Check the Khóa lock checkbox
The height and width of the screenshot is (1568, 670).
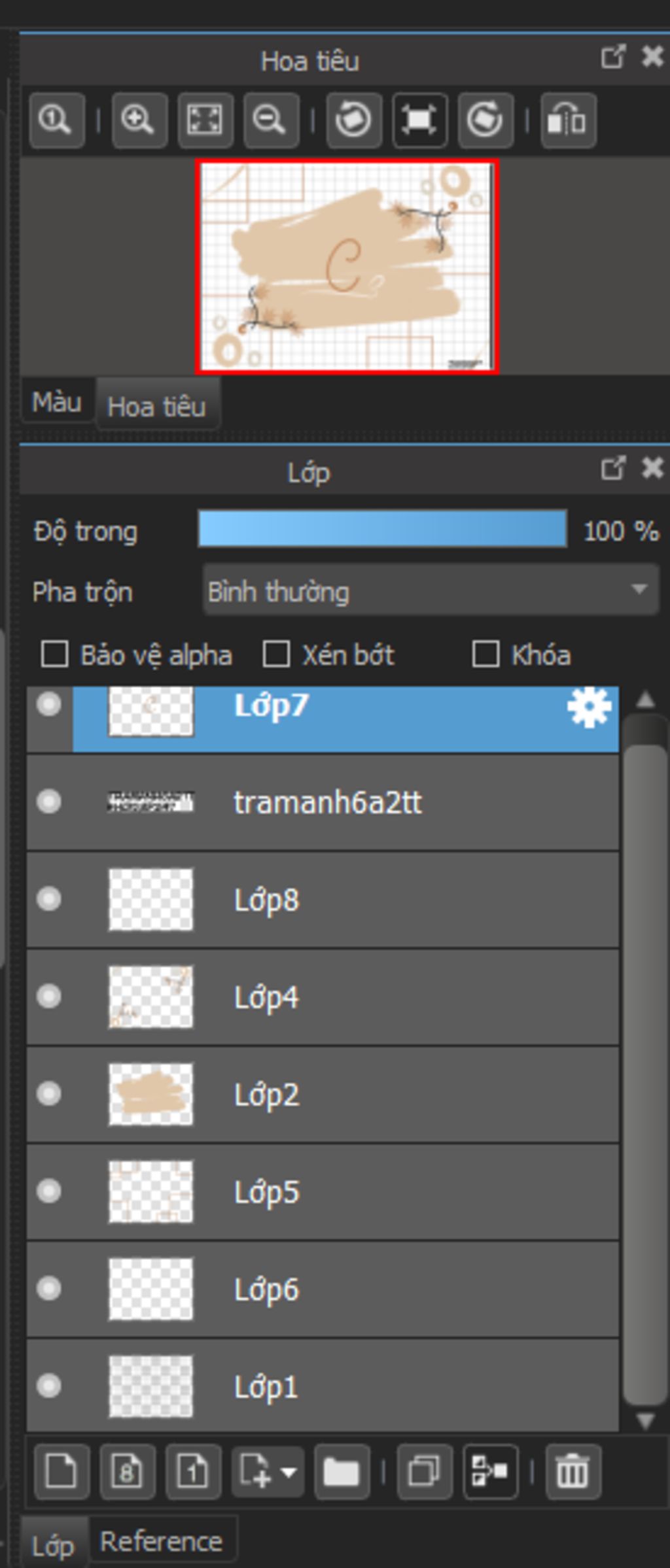[485, 655]
